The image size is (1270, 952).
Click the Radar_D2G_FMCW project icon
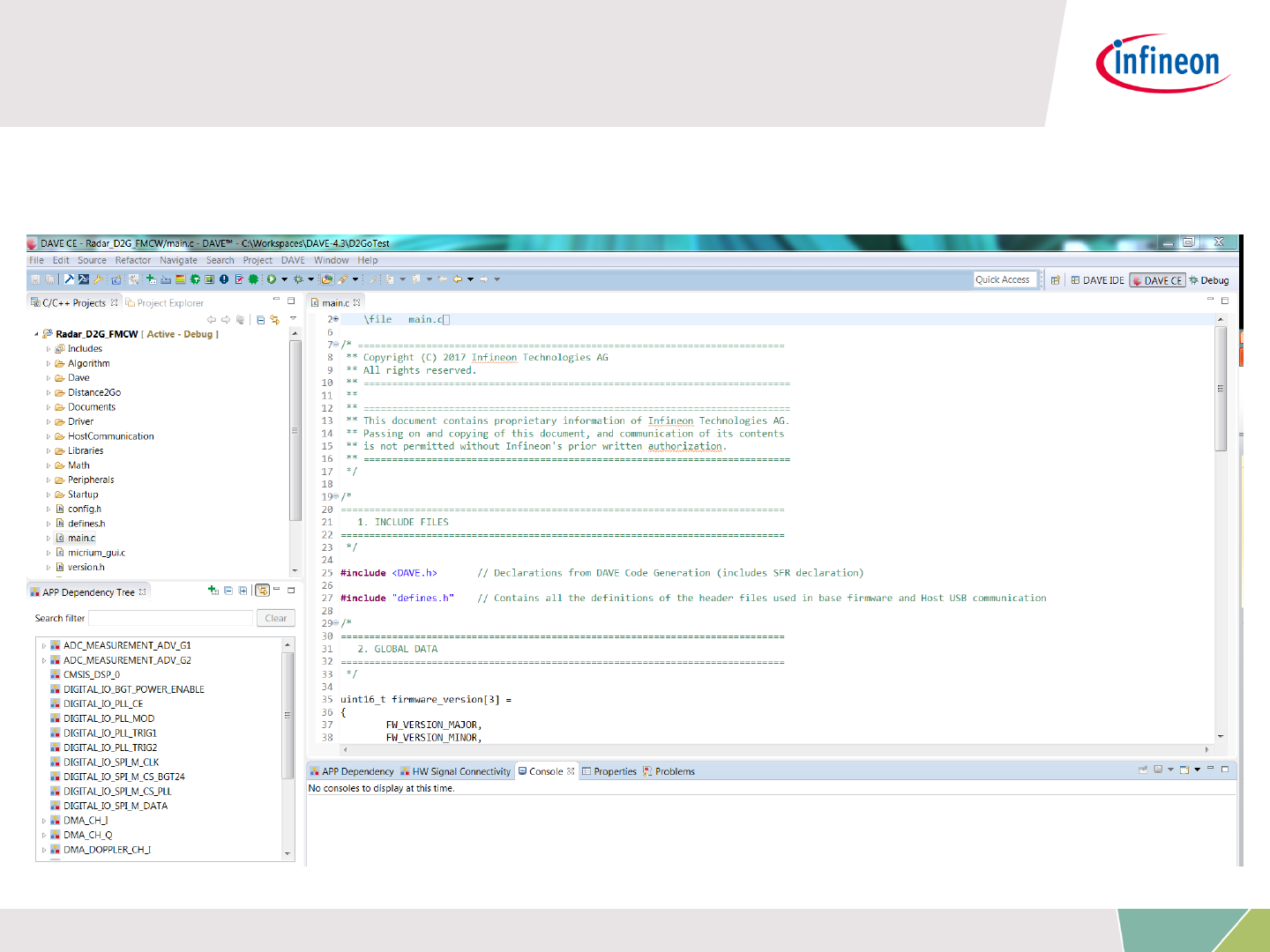click(x=48, y=334)
